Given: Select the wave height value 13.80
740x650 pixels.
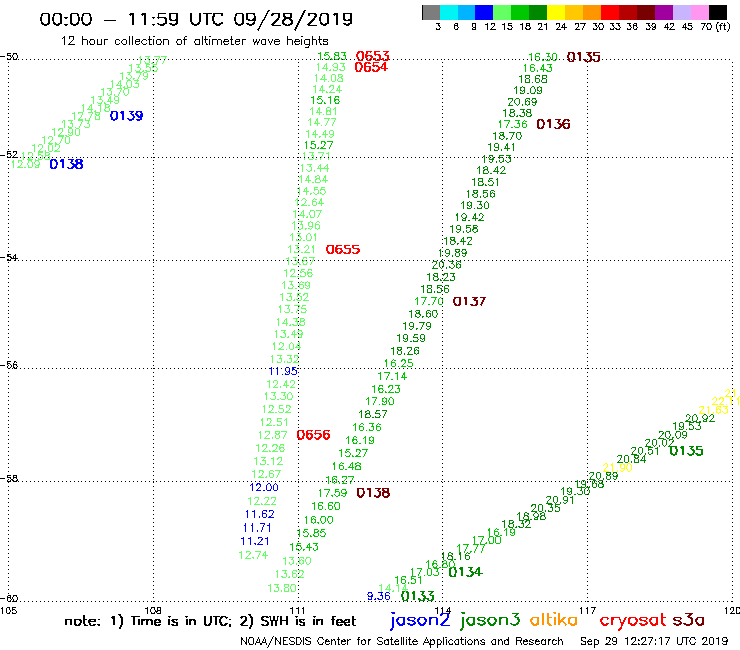Looking at the screenshot, I should coord(282,588).
